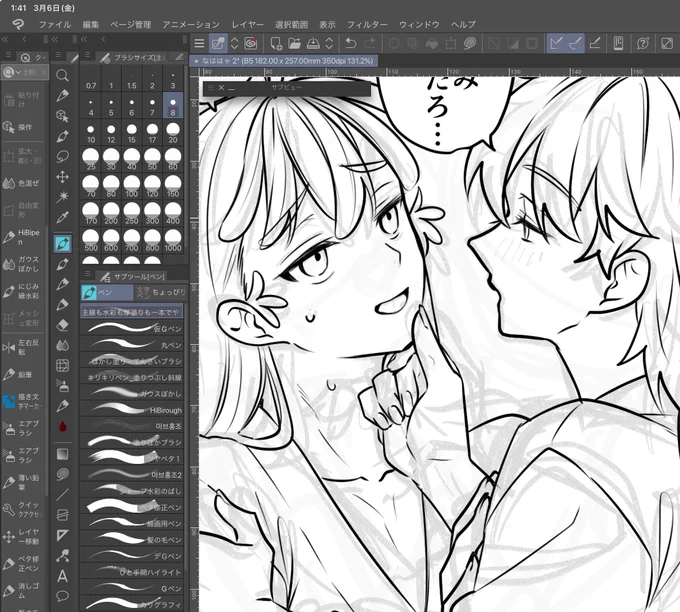Select the highlighted Pen tool

62,244
